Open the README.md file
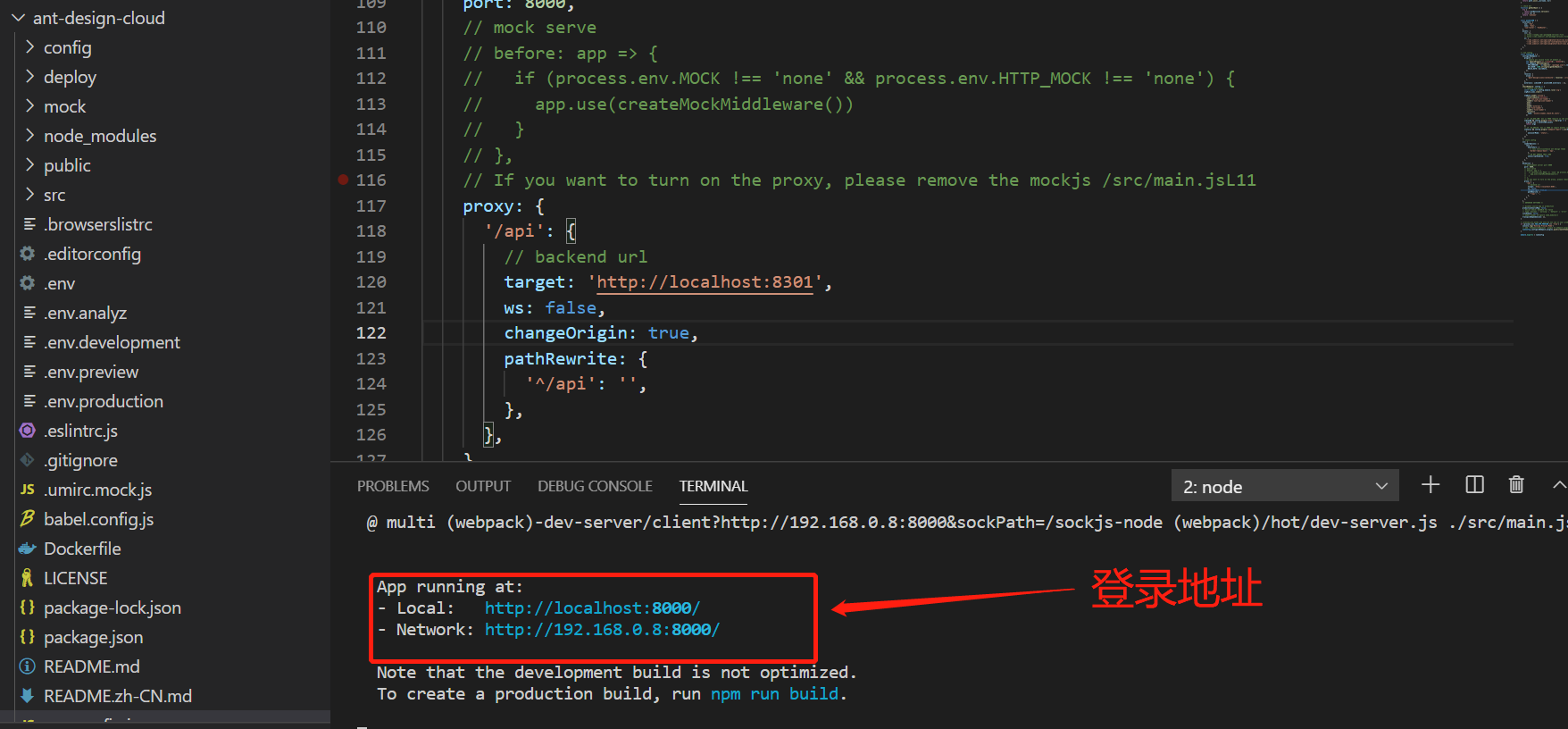 pos(92,666)
